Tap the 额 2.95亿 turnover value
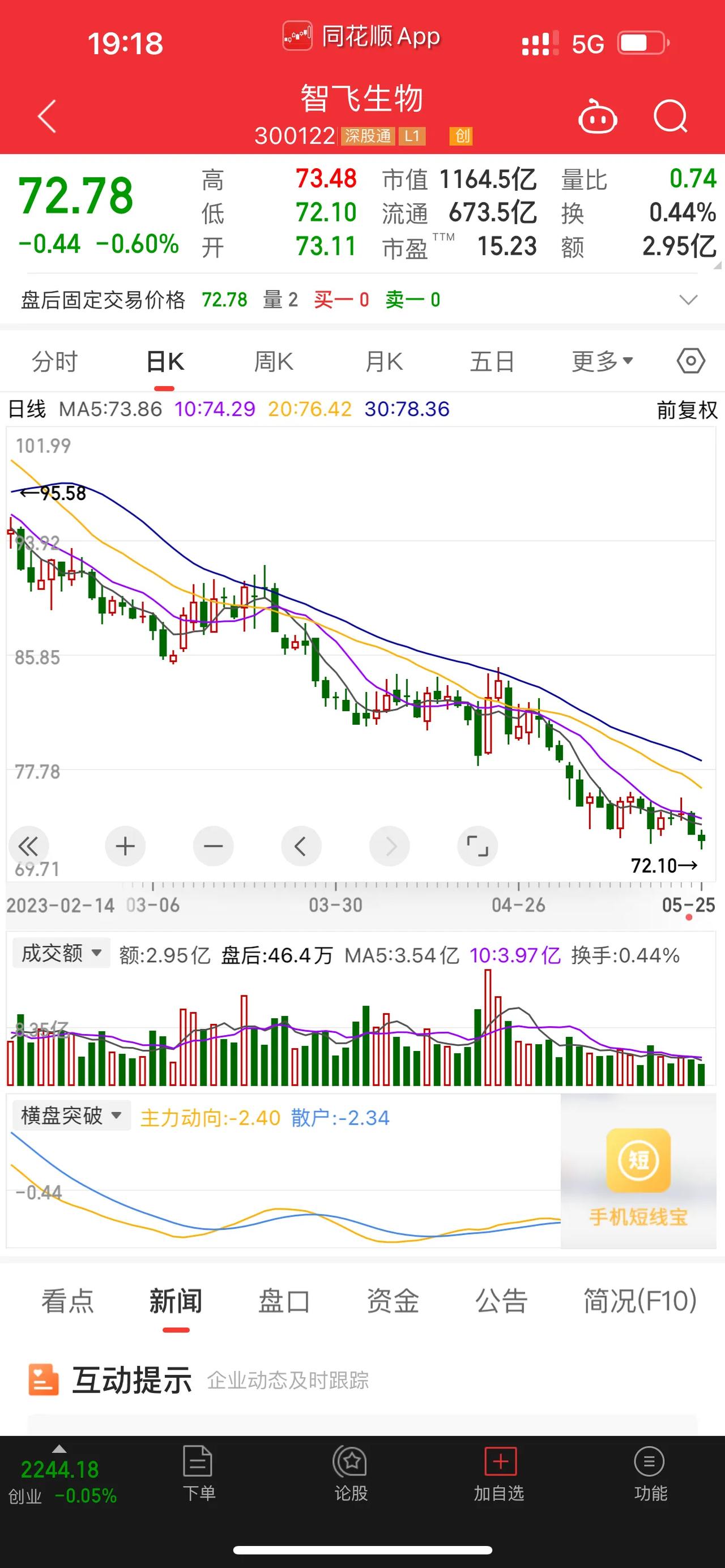 (x=679, y=246)
